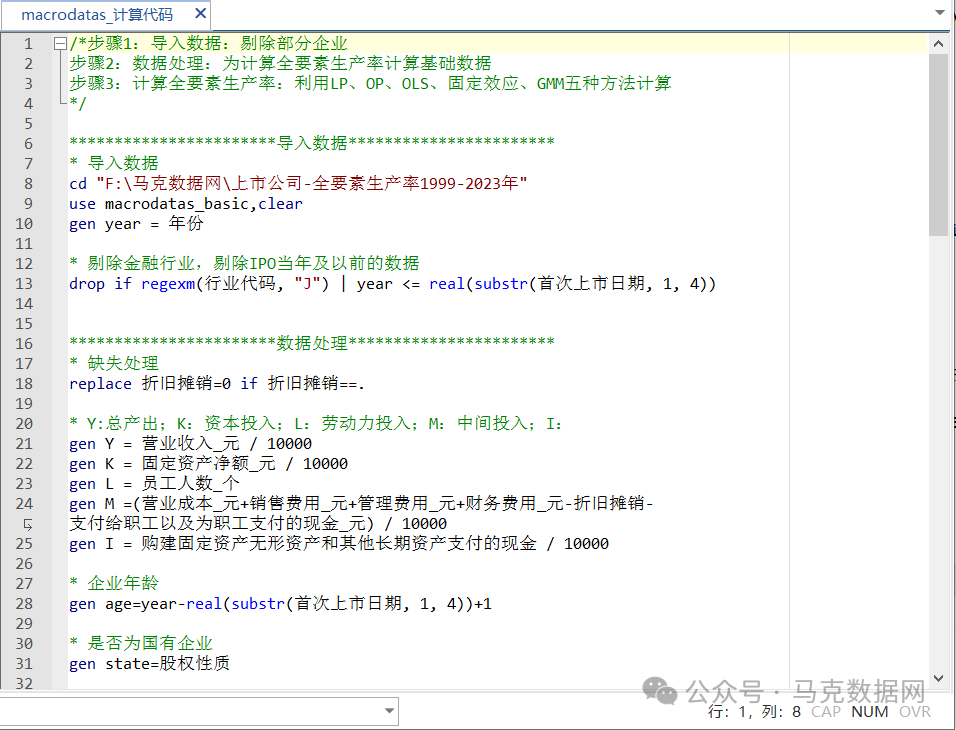Screen dimensions: 956x730
Task: Click the 'gen M =(营业成本_元' line
Action: click(361, 504)
